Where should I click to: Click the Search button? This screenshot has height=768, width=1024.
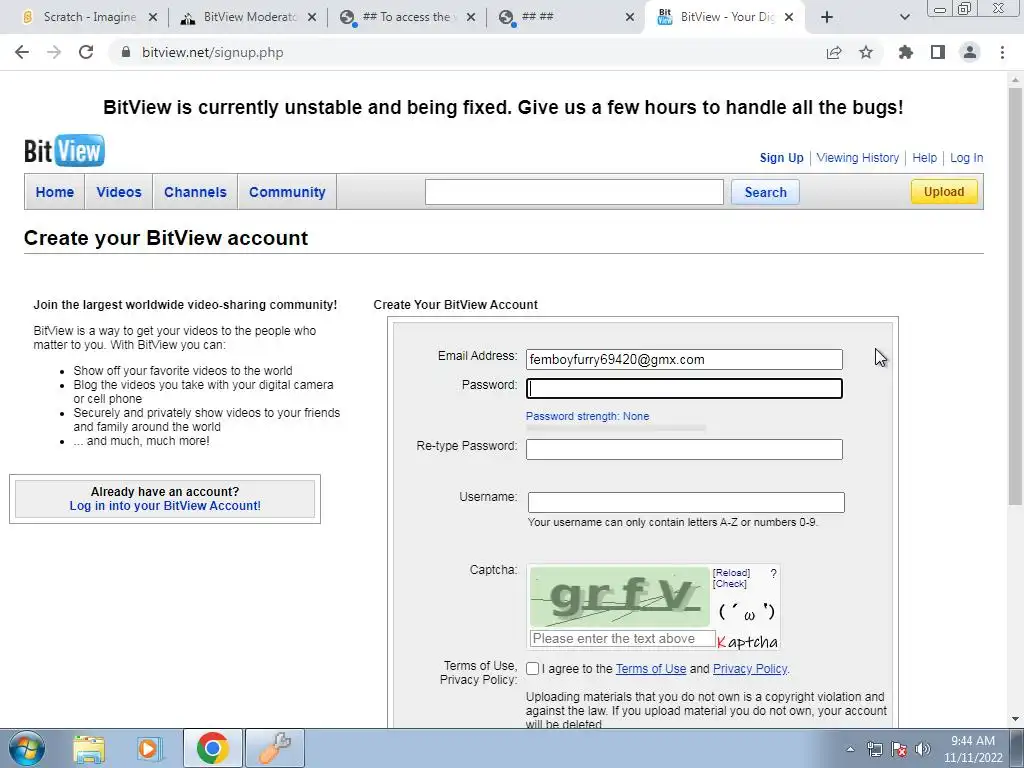pyautogui.click(x=765, y=192)
